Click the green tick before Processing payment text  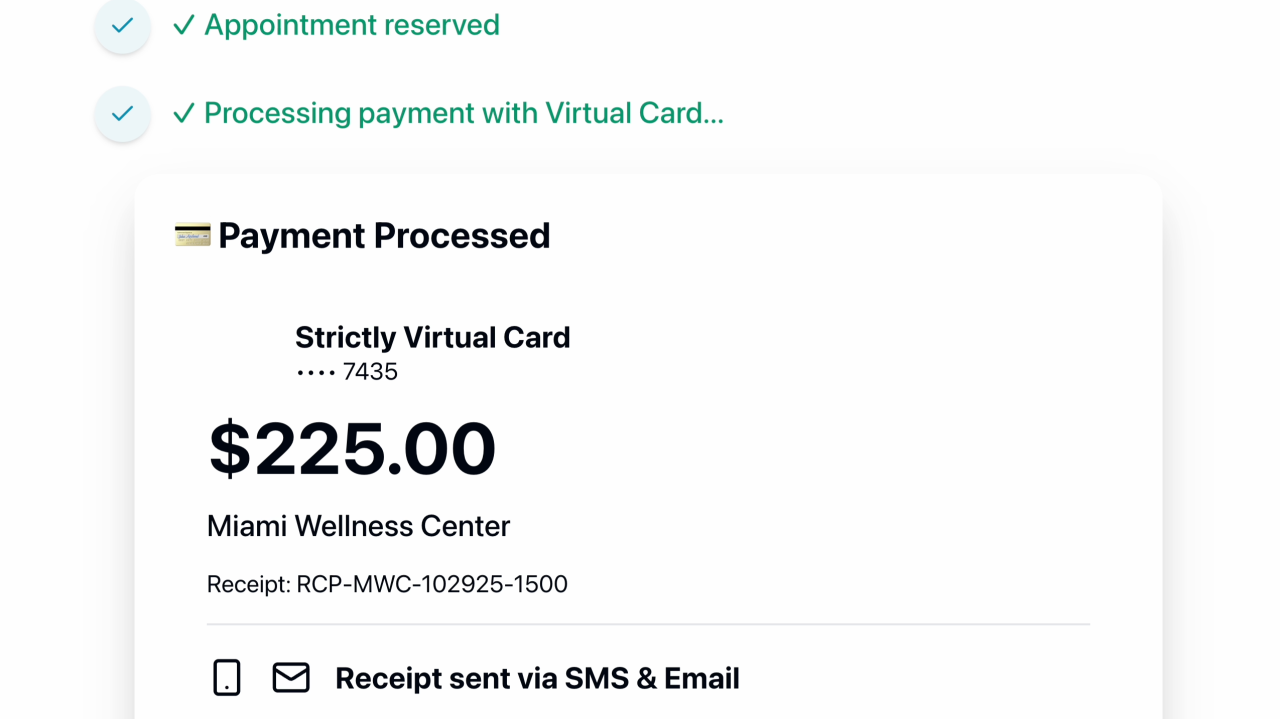(x=184, y=113)
